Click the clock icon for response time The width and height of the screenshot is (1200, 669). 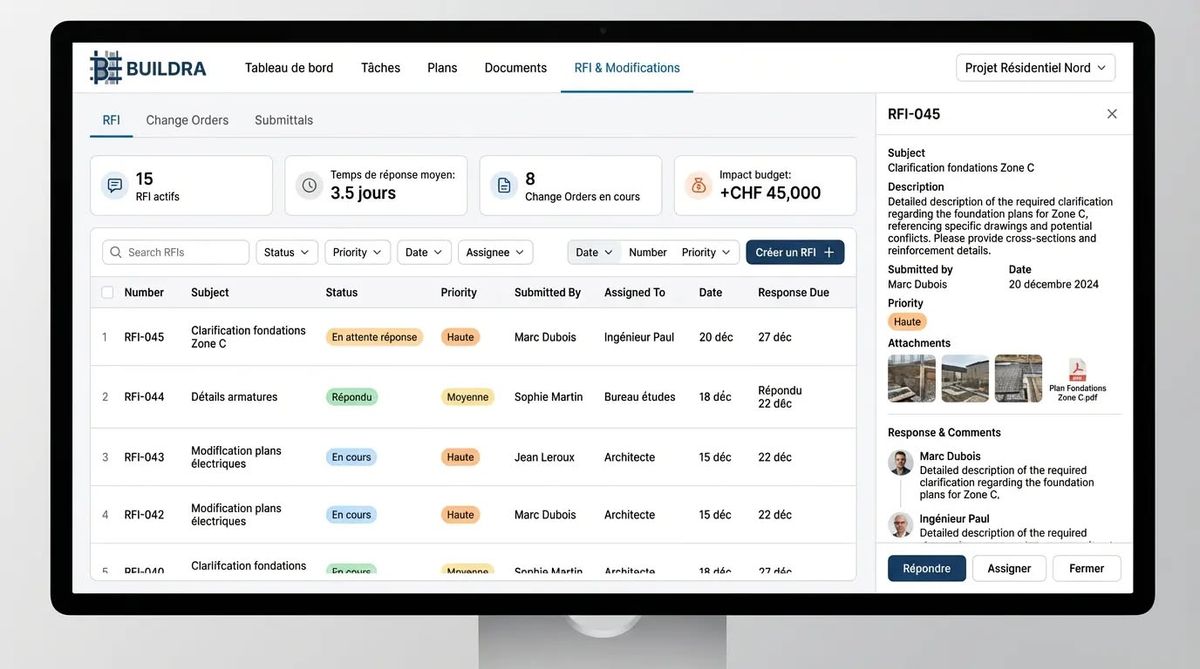click(309, 185)
